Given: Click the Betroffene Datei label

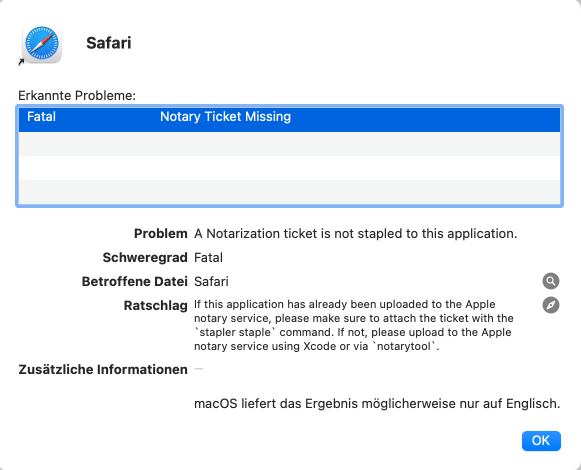Looking at the screenshot, I should coord(135,281).
